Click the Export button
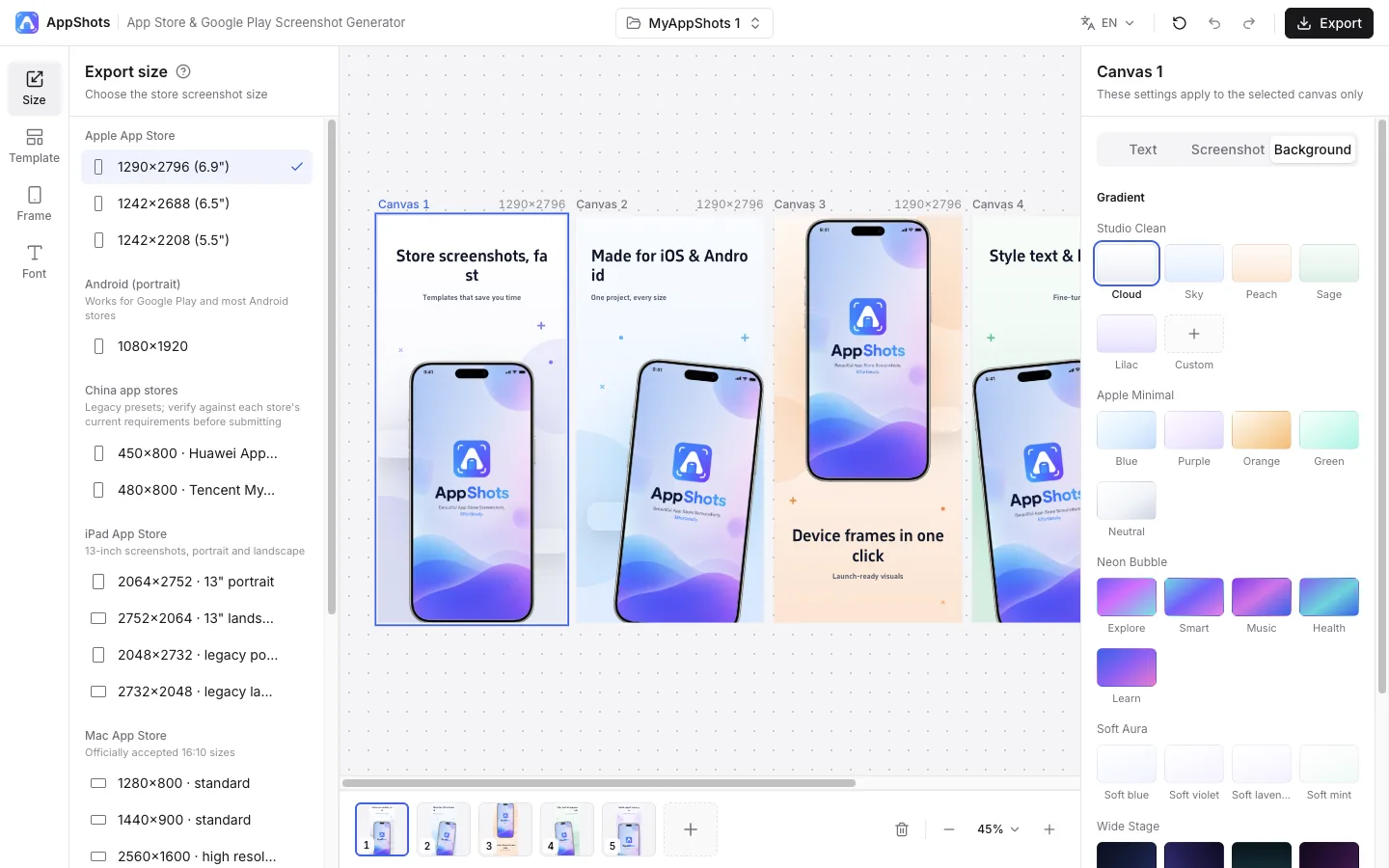Image resolution: width=1389 pixels, height=868 pixels. 1328,23
